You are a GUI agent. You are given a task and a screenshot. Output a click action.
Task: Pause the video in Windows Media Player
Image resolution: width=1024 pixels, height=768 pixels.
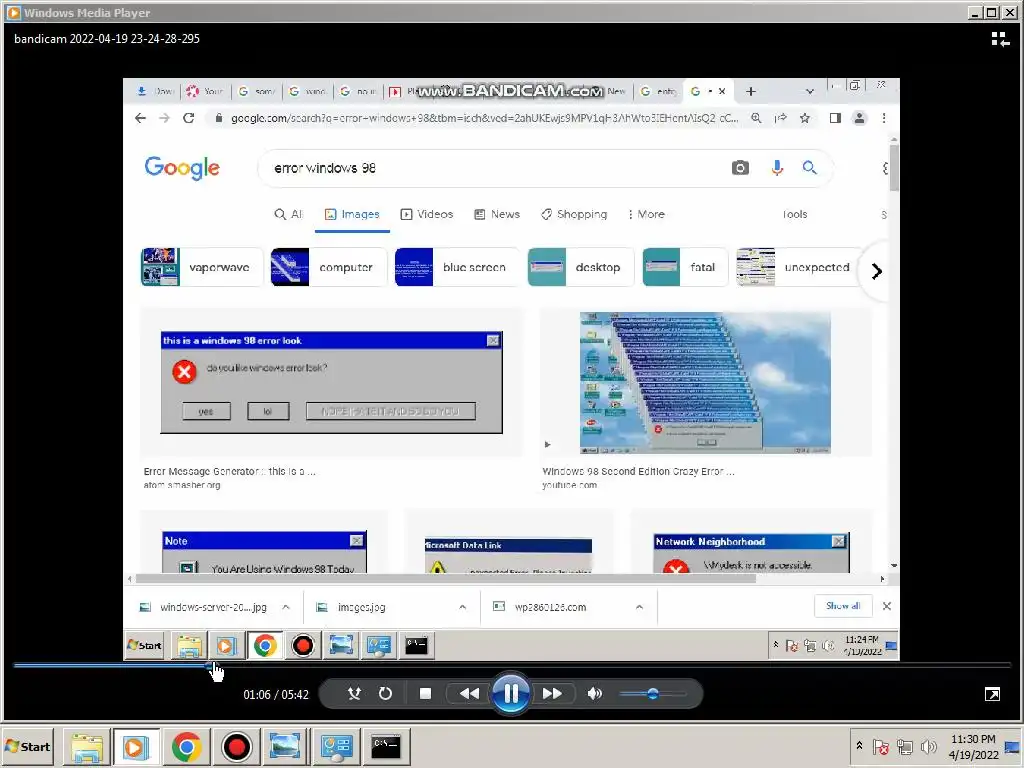[511, 694]
